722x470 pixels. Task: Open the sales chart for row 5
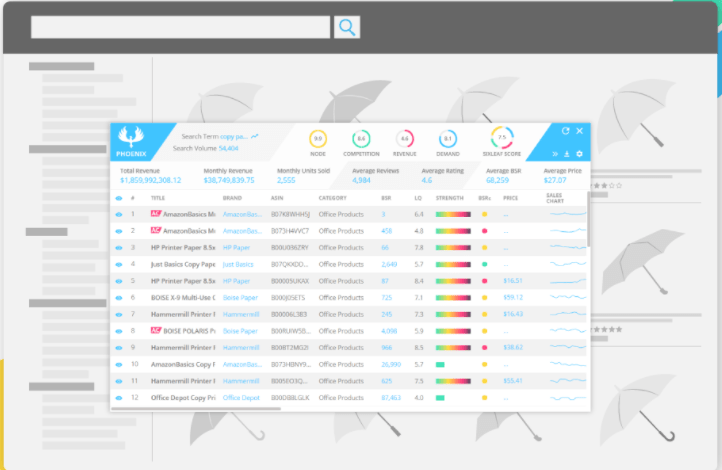pos(568,281)
